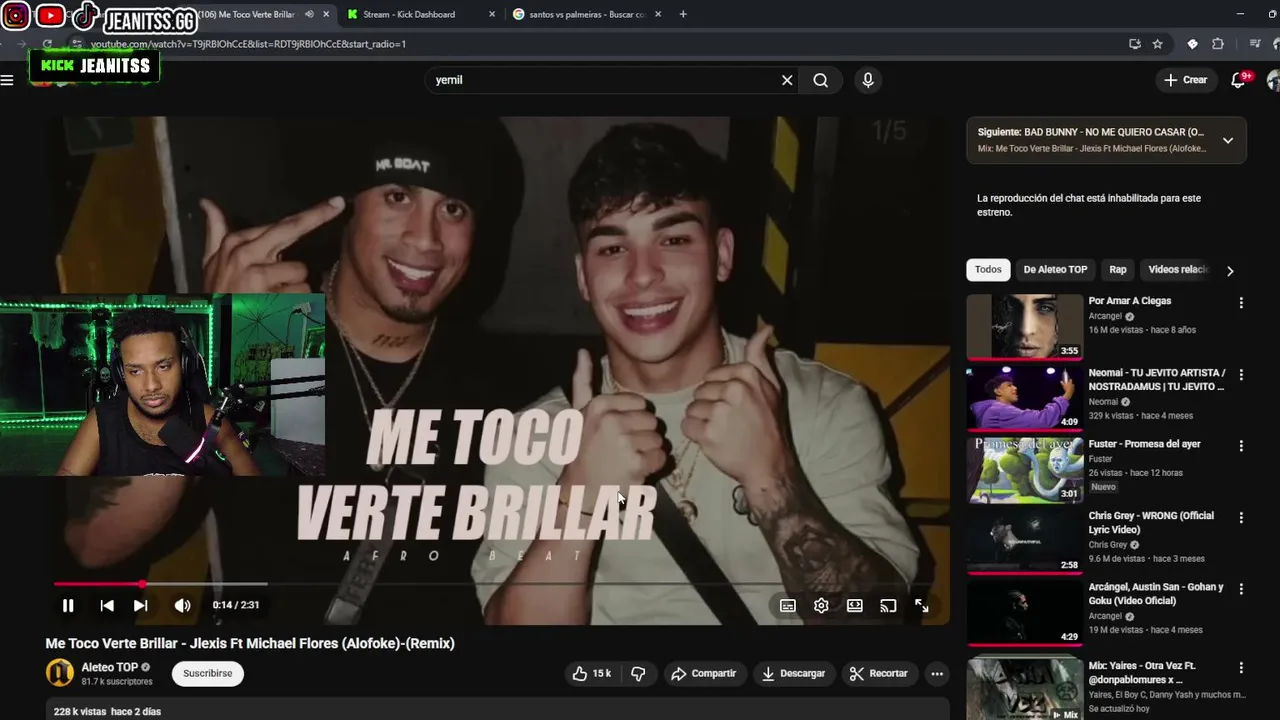Dislike the video with thumbs down
Image resolution: width=1280 pixels, height=720 pixels.
click(639, 673)
